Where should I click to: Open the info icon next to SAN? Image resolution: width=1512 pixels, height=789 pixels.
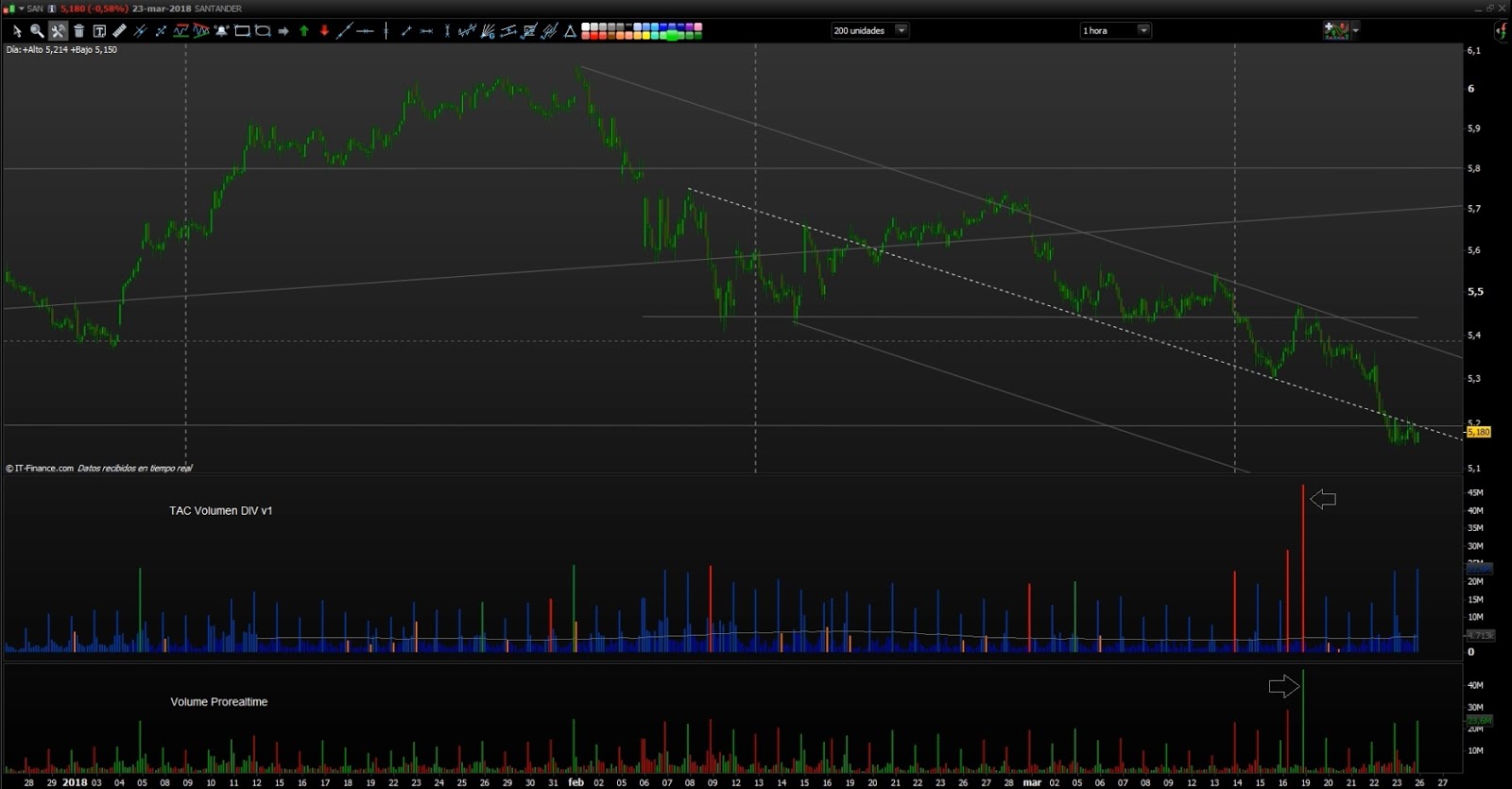(52, 9)
